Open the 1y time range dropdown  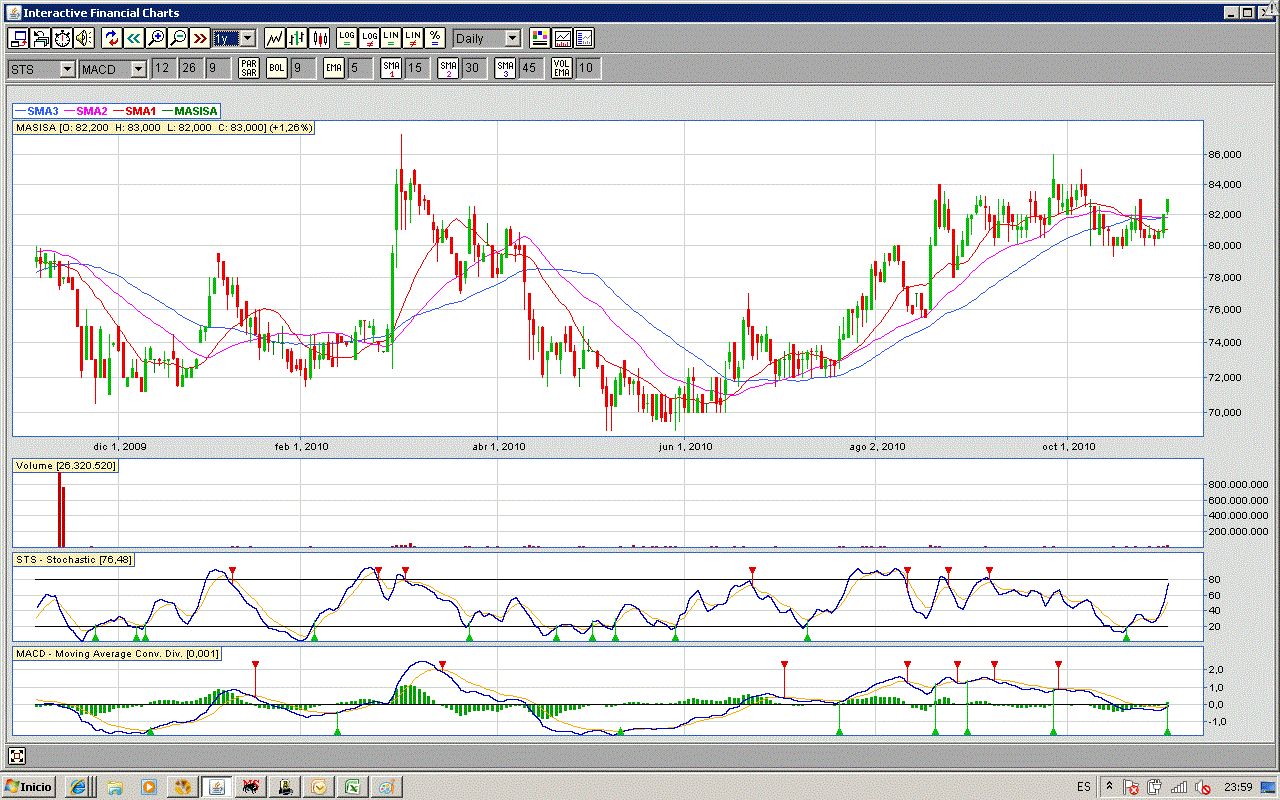247,38
